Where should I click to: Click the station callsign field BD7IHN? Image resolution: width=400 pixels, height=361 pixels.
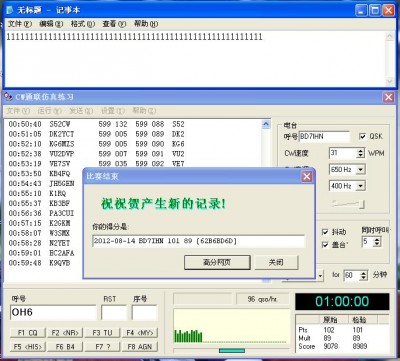(324, 136)
